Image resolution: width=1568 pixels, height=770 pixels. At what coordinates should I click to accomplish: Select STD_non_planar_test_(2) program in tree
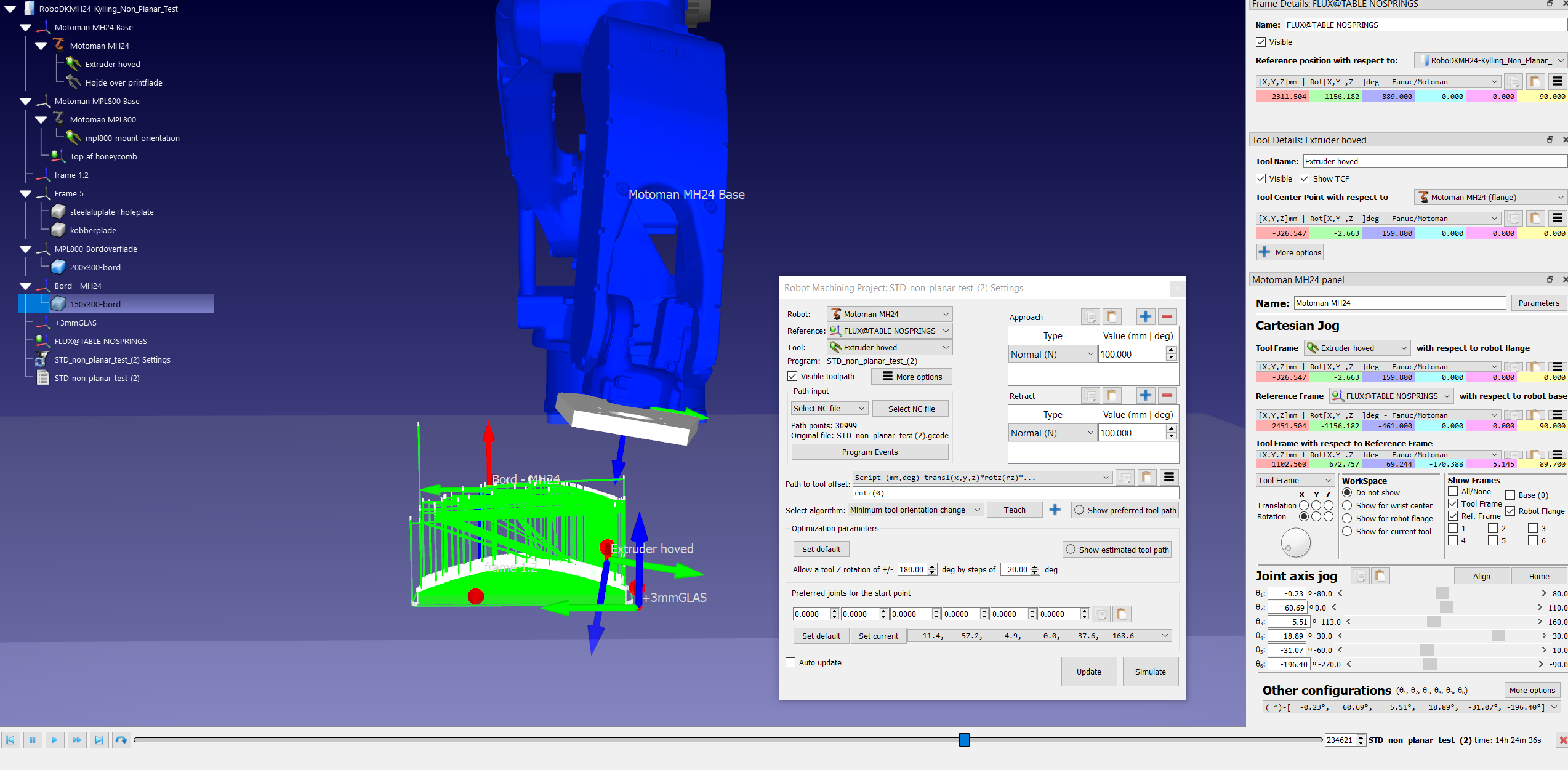(x=97, y=378)
